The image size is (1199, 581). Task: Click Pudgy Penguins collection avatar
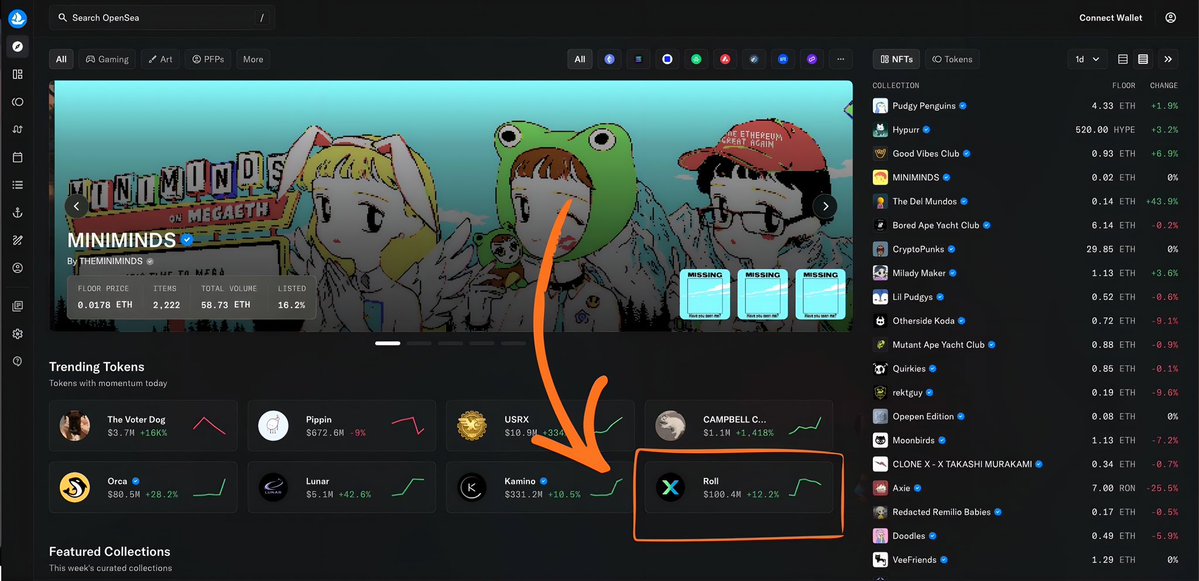coord(880,105)
